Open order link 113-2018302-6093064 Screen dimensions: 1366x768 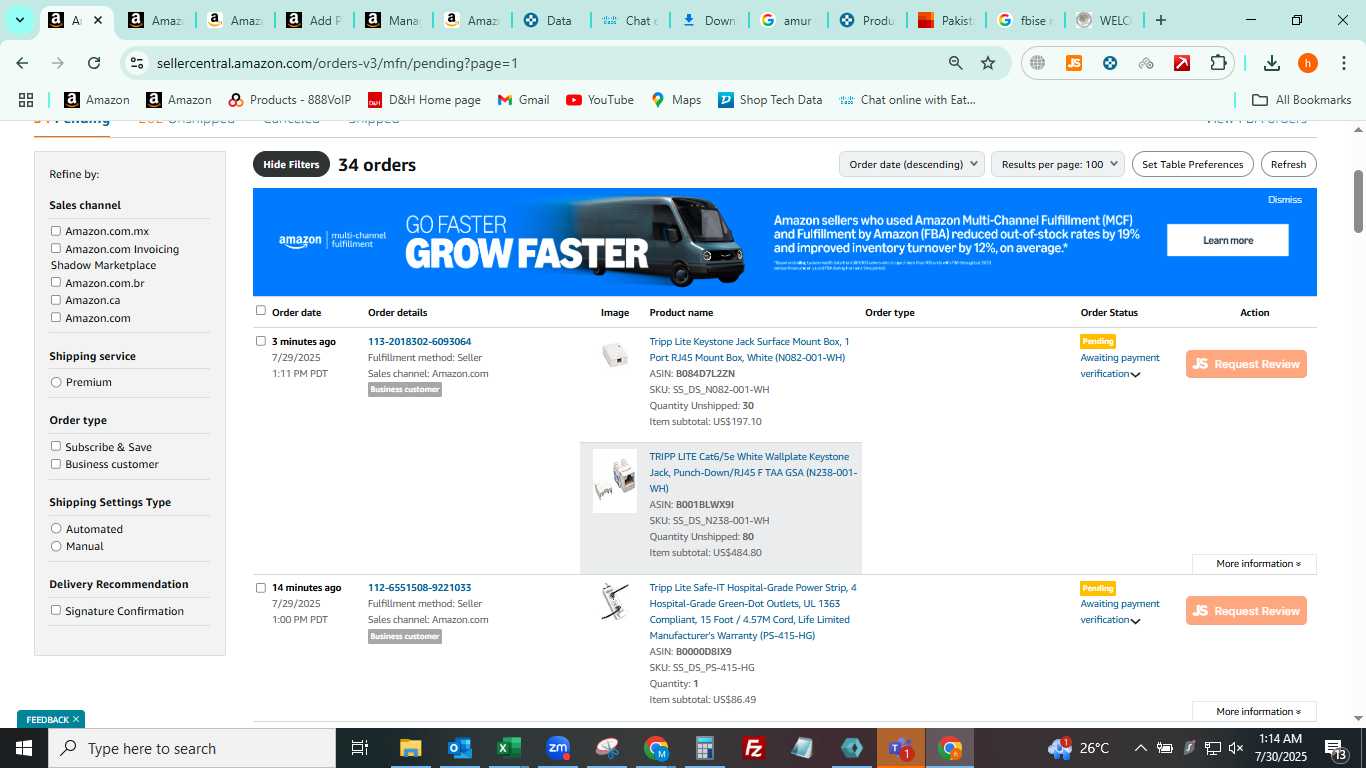click(x=419, y=342)
